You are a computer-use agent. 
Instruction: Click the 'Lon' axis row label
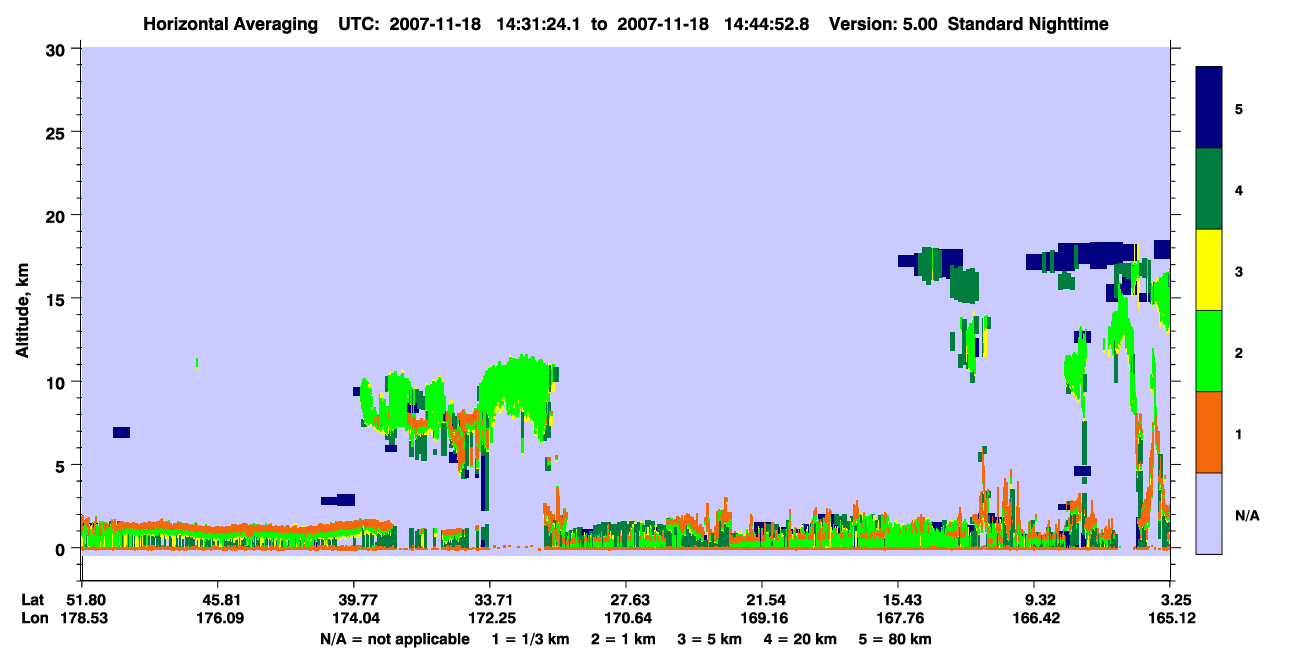[x=33, y=618]
